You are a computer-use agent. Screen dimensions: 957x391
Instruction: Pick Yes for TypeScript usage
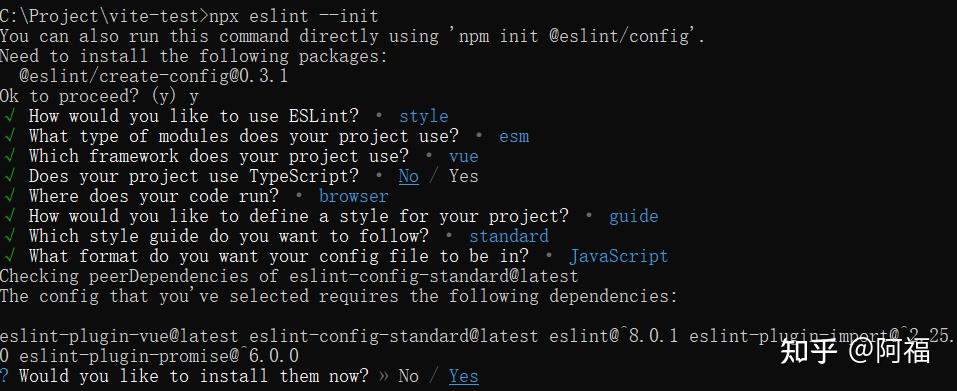464,176
